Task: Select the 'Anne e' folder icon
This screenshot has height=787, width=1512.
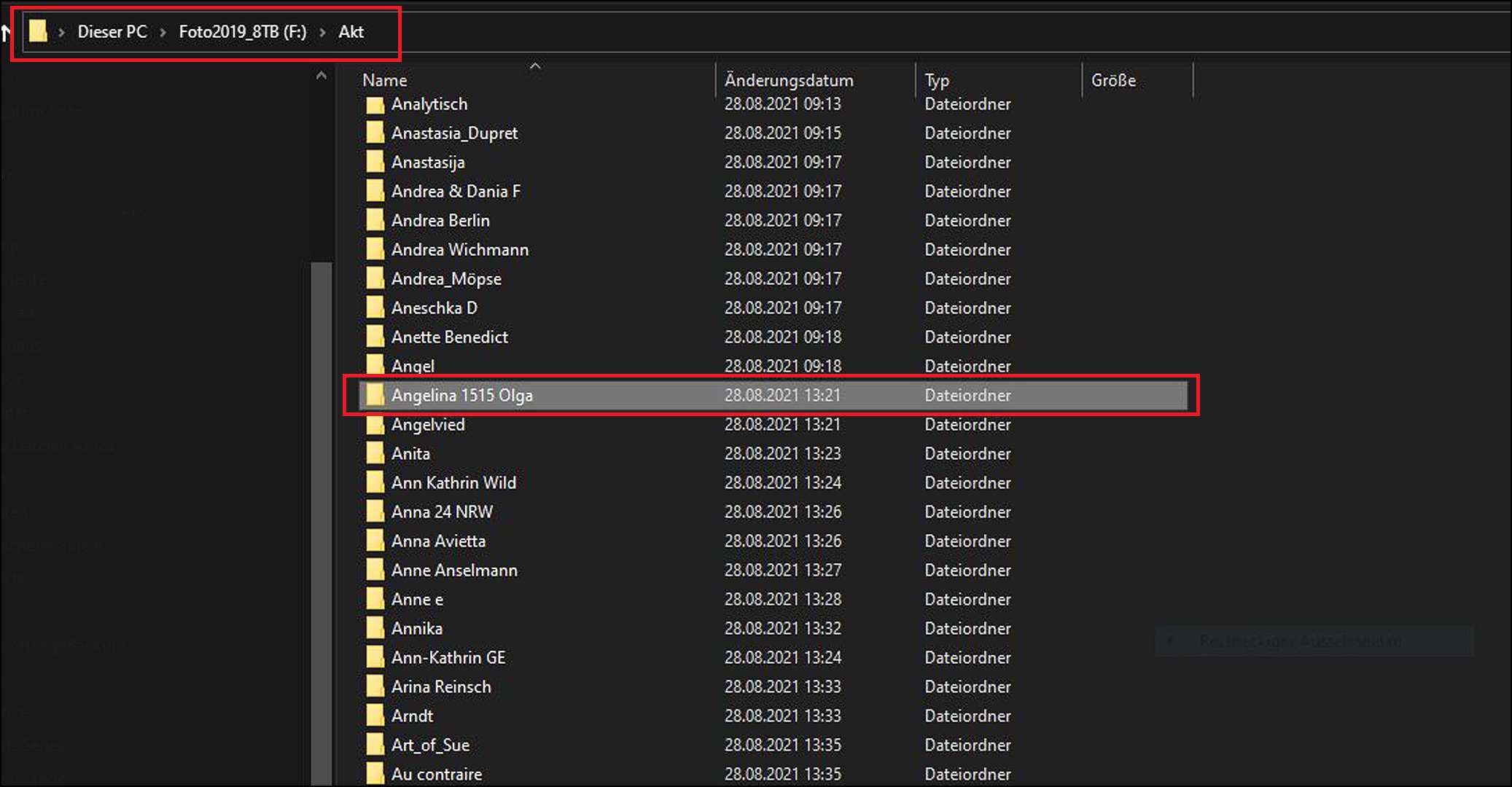Action: (x=375, y=600)
